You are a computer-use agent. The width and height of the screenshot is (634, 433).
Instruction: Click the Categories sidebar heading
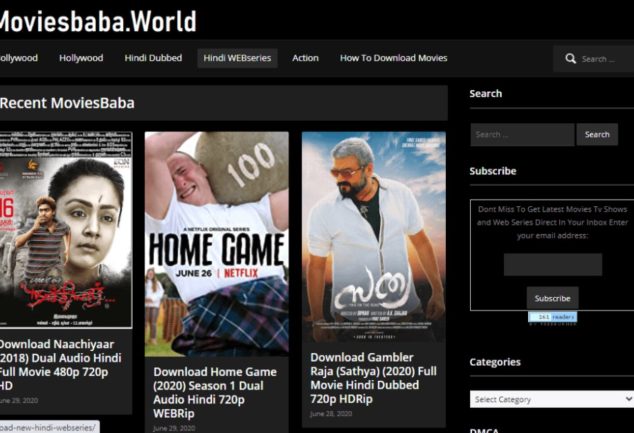495,362
